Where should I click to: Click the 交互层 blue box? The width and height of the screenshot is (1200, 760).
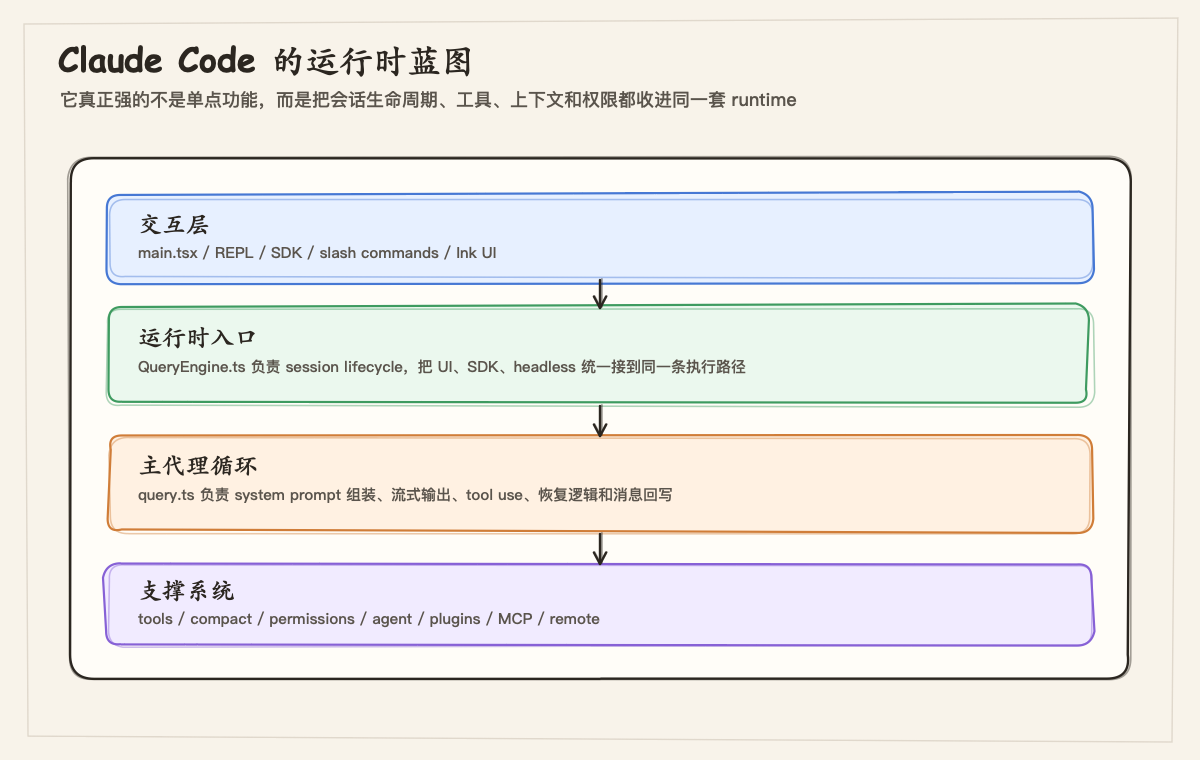(x=600, y=238)
